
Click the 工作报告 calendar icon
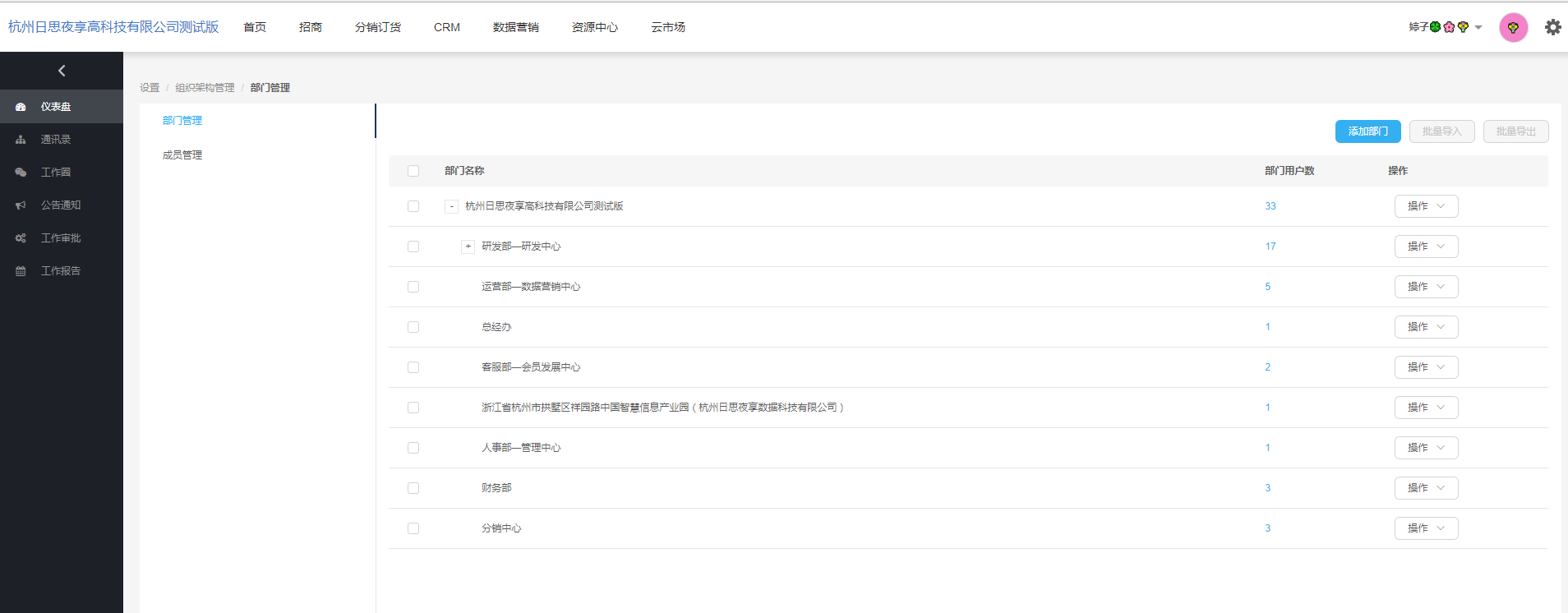[x=21, y=271]
